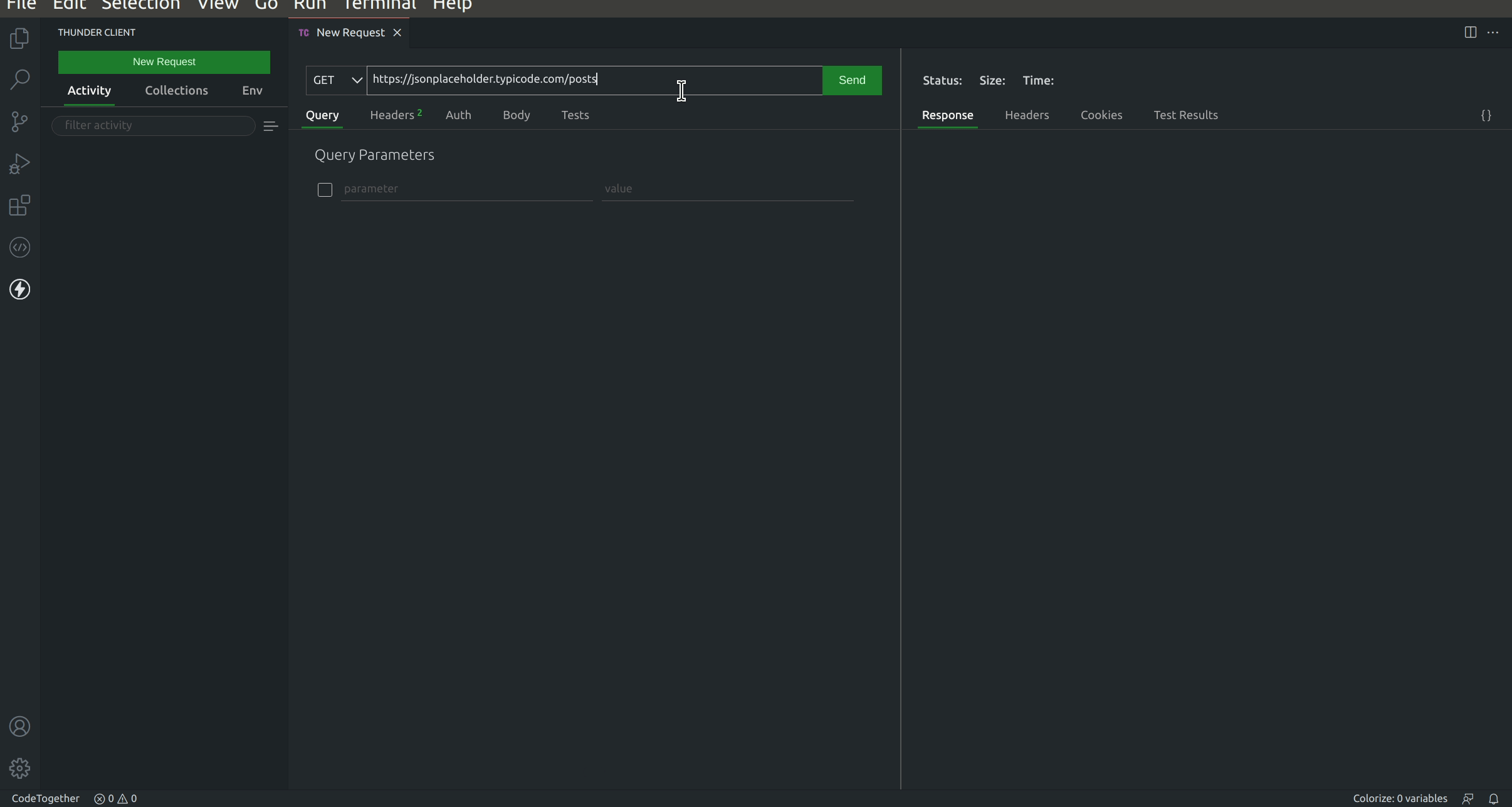Open the Run and Debug view icon

20,164
